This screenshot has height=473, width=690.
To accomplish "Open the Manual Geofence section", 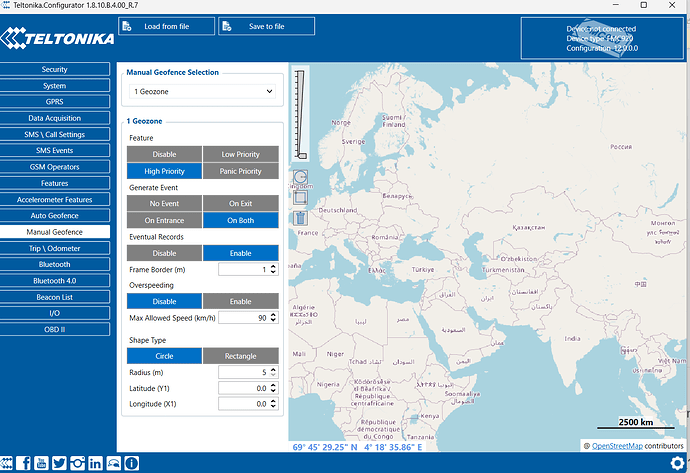I will point(55,232).
